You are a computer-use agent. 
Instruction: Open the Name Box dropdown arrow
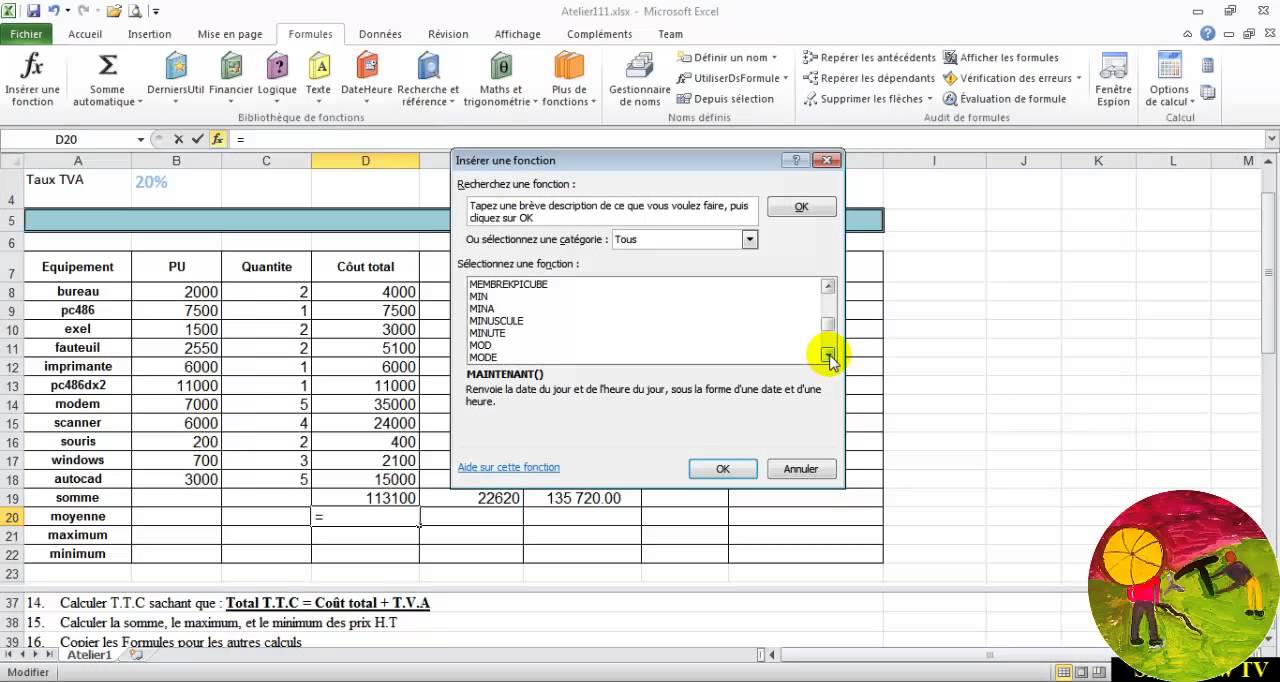[x=141, y=140]
